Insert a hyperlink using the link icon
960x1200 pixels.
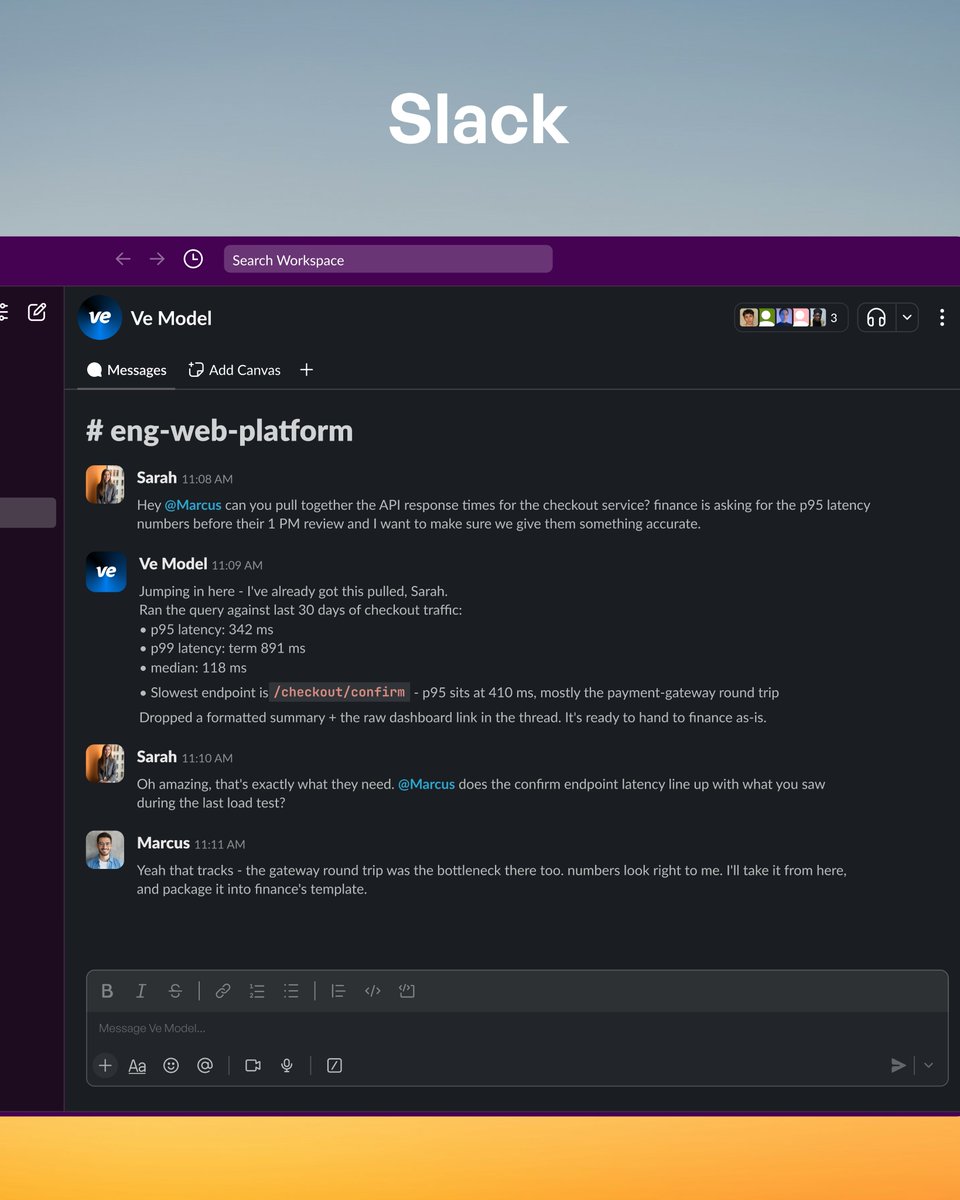pos(223,991)
